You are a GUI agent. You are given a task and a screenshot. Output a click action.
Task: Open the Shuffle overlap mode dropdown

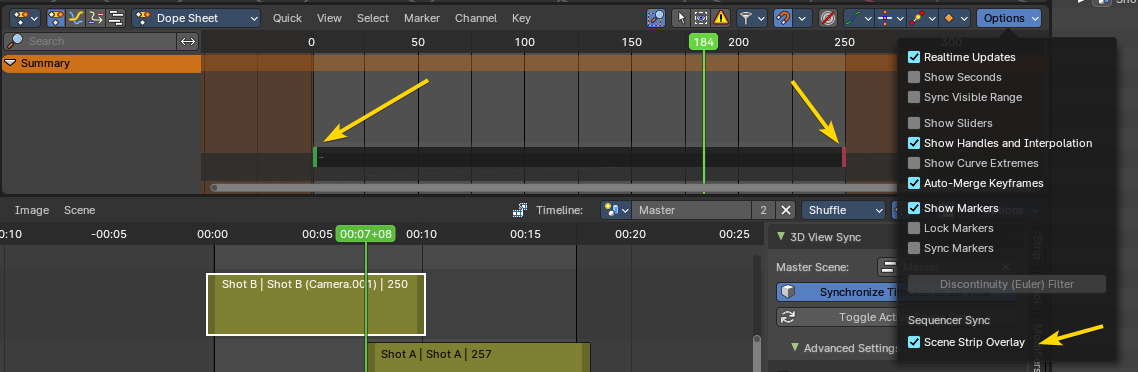(843, 210)
